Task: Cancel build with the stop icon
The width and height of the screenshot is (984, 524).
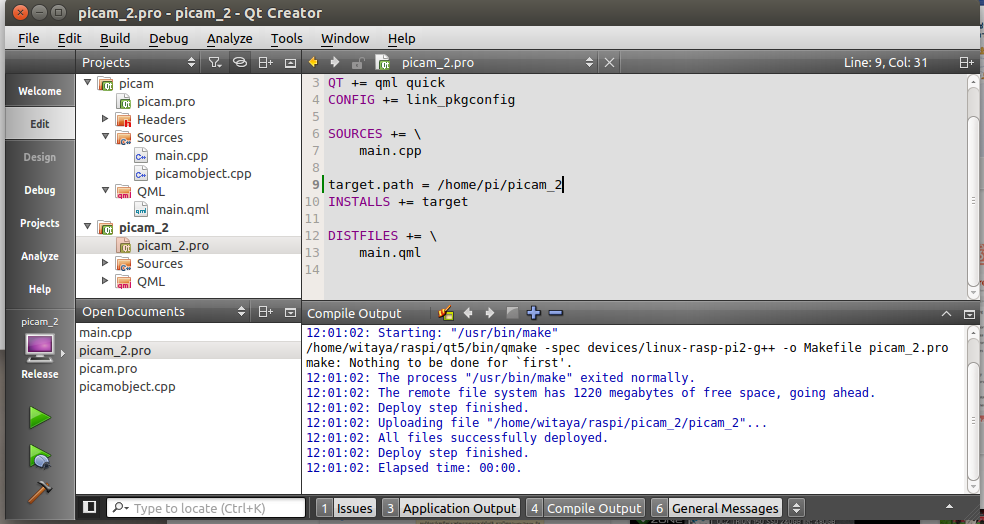Action: [x=512, y=313]
